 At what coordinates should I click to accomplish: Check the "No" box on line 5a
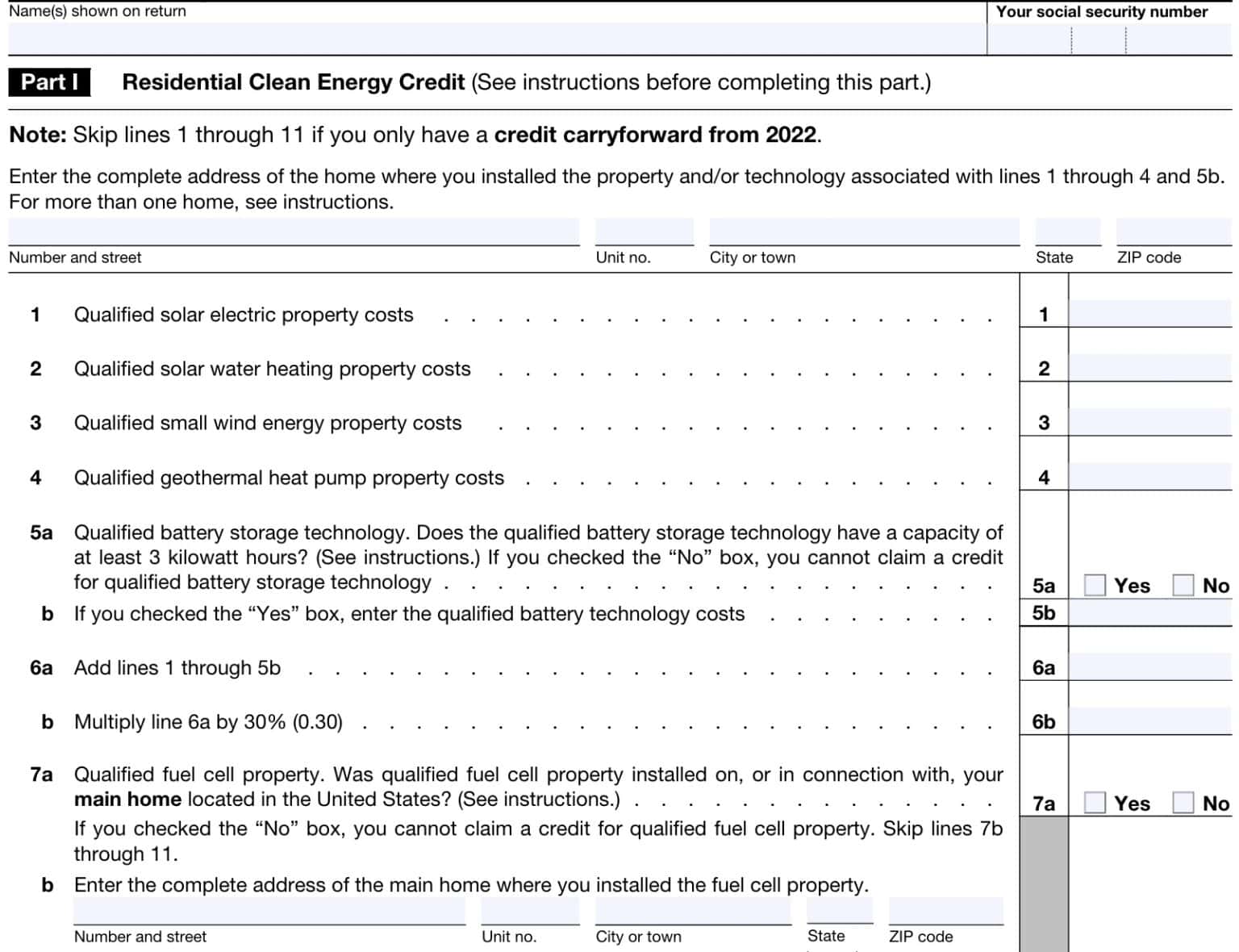tap(1184, 585)
